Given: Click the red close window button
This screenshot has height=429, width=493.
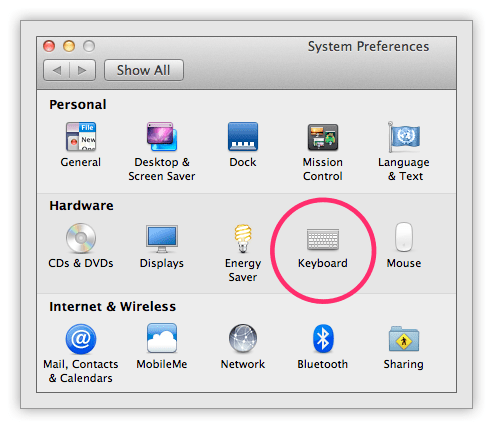Looking at the screenshot, I should pyautogui.click(x=49, y=46).
